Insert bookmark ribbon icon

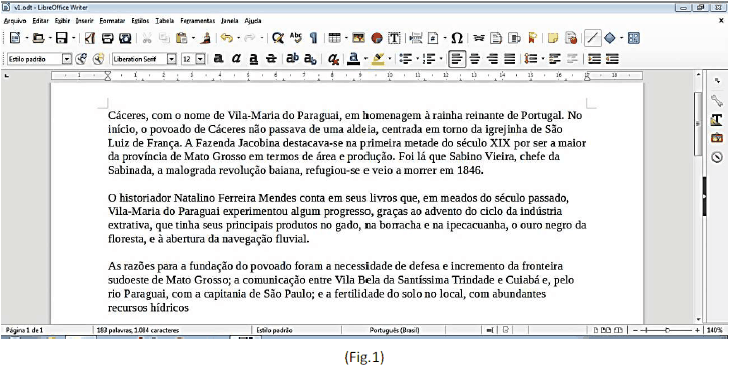533,38
